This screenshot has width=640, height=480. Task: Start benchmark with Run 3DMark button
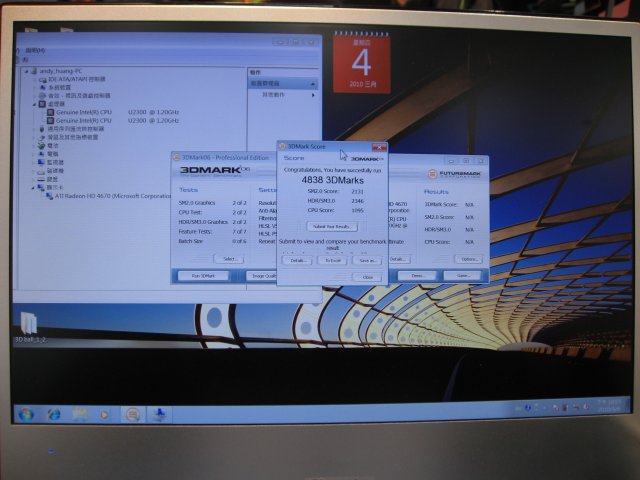click(x=203, y=276)
